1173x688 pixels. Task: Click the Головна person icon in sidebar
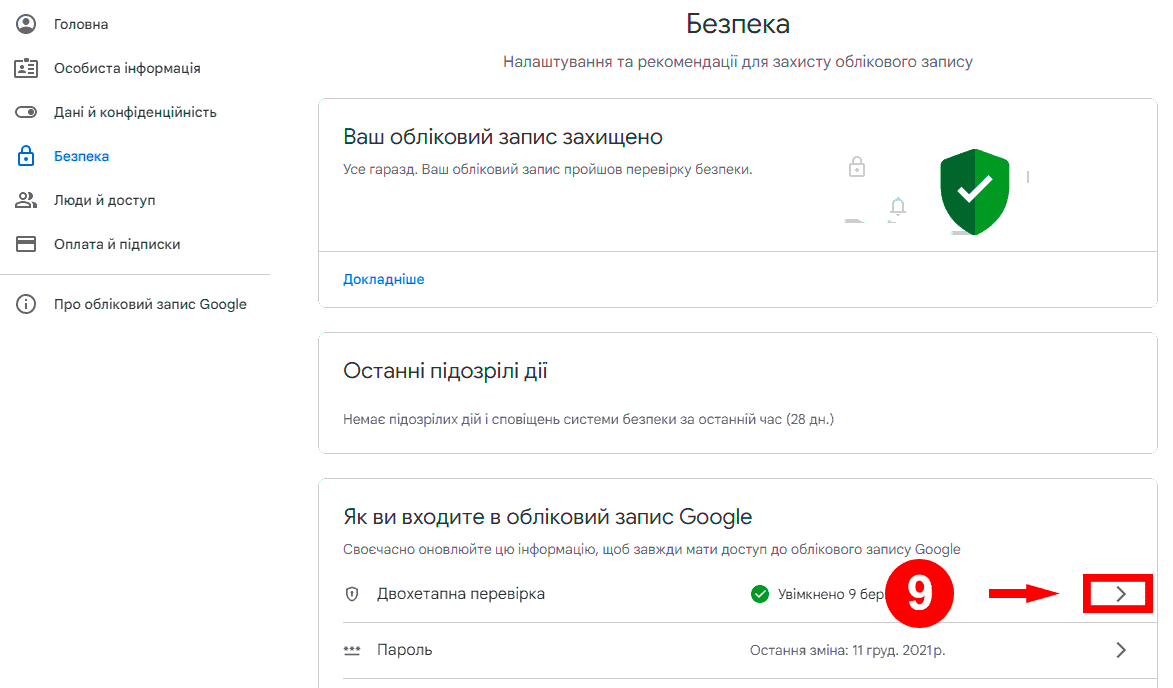click(x=26, y=24)
